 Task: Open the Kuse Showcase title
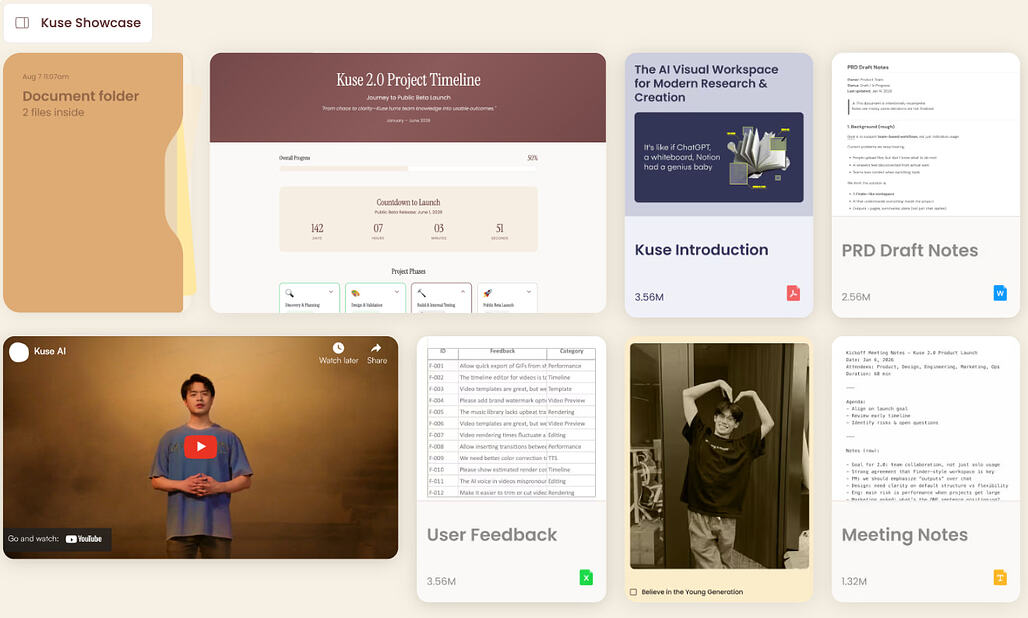[x=91, y=22]
